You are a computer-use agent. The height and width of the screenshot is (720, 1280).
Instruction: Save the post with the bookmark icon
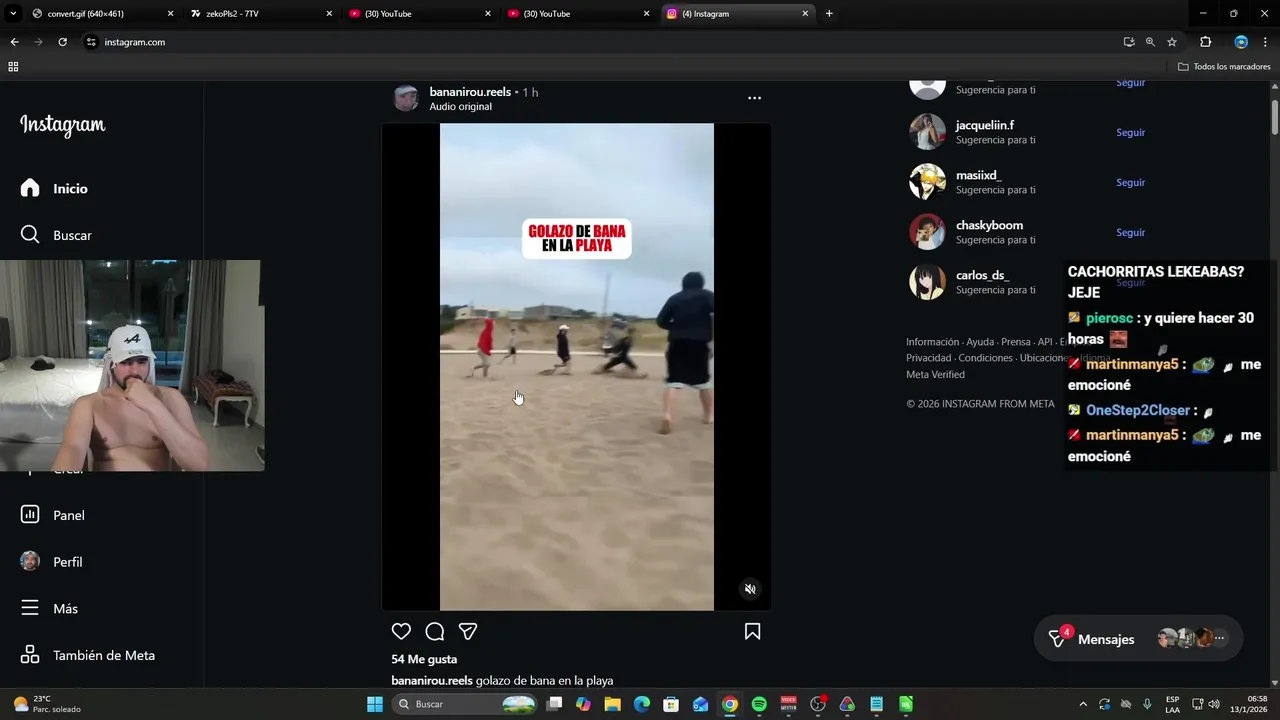pyautogui.click(x=752, y=631)
